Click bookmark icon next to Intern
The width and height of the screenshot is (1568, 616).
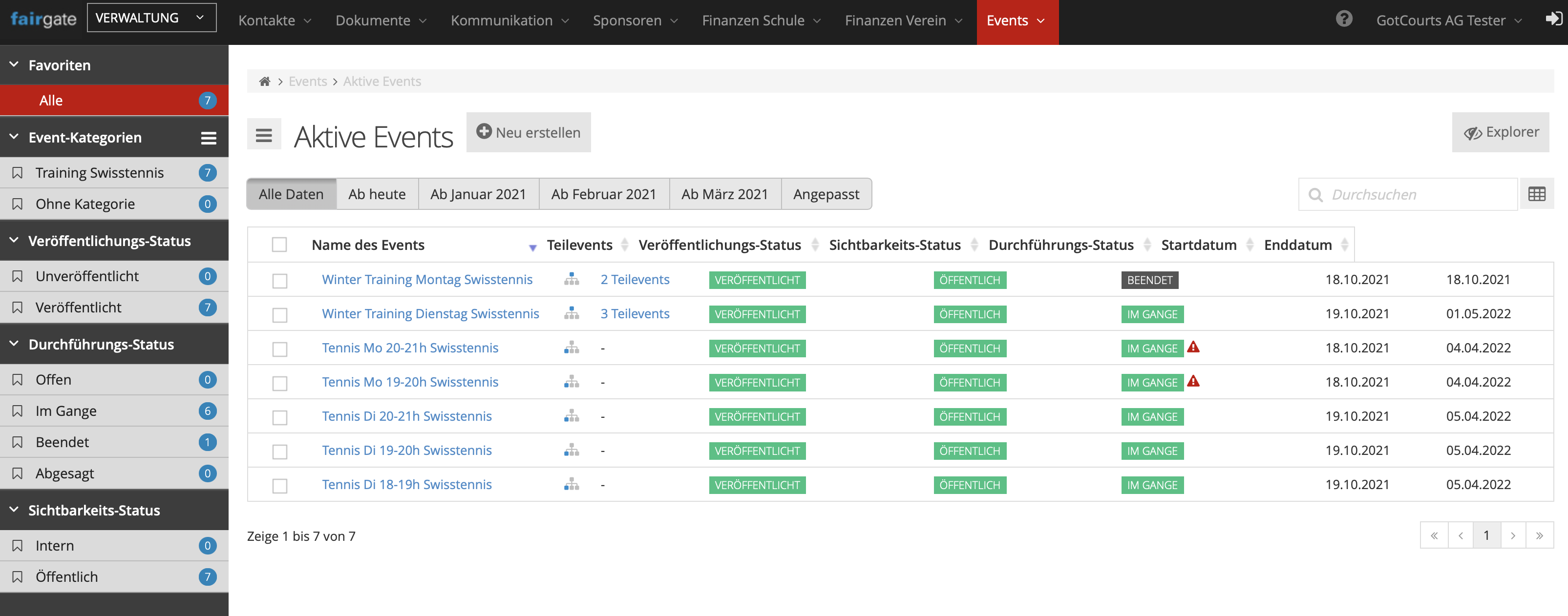(x=18, y=545)
